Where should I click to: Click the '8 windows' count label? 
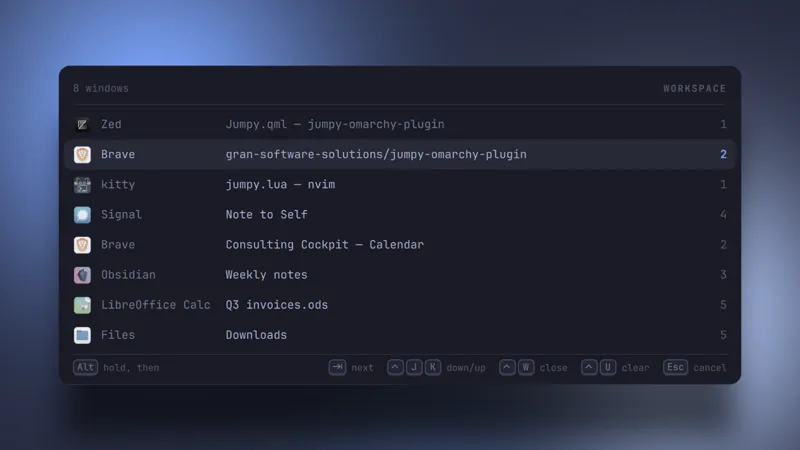[101, 88]
